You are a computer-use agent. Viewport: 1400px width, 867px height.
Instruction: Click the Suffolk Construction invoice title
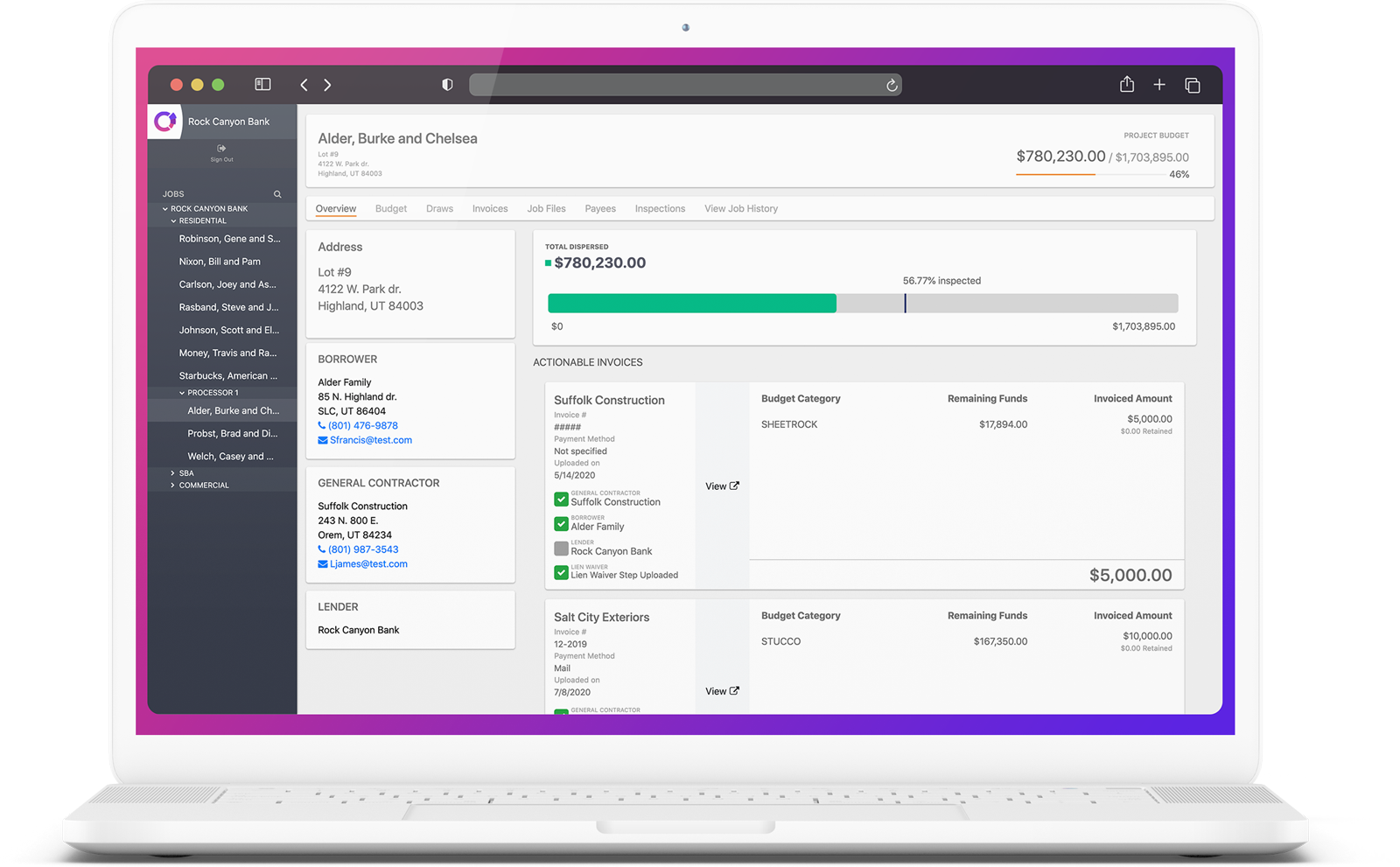click(x=609, y=400)
